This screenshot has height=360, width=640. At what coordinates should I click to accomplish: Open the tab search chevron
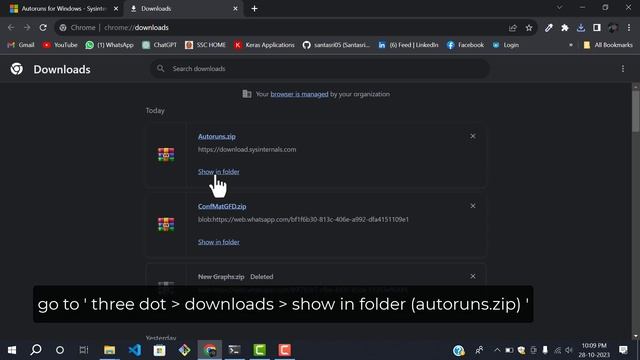[x=560, y=7]
